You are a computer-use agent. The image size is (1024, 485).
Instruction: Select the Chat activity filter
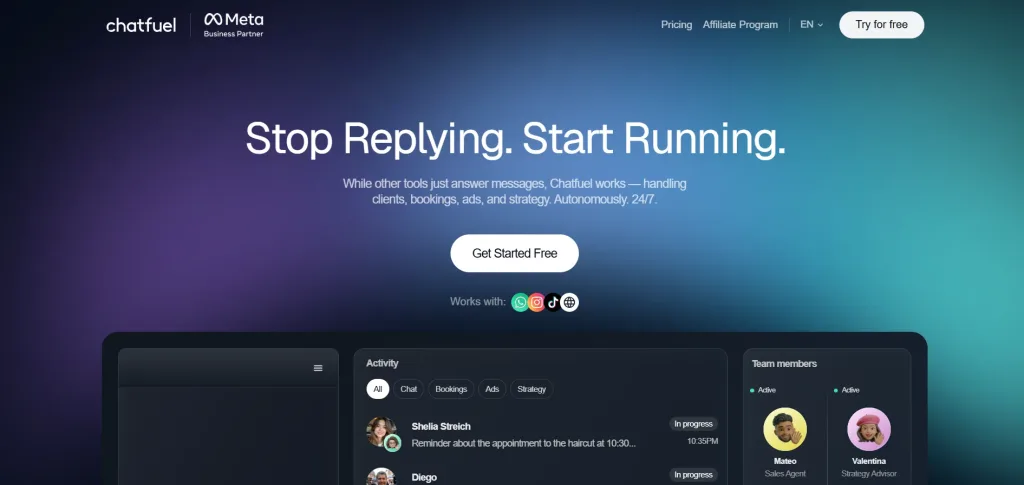(x=408, y=389)
